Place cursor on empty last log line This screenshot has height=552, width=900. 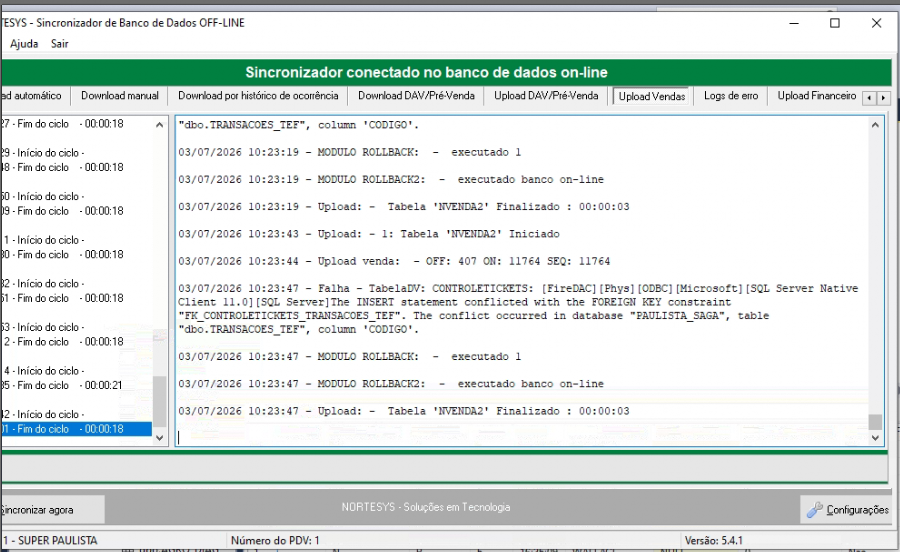[x=521, y=438]
